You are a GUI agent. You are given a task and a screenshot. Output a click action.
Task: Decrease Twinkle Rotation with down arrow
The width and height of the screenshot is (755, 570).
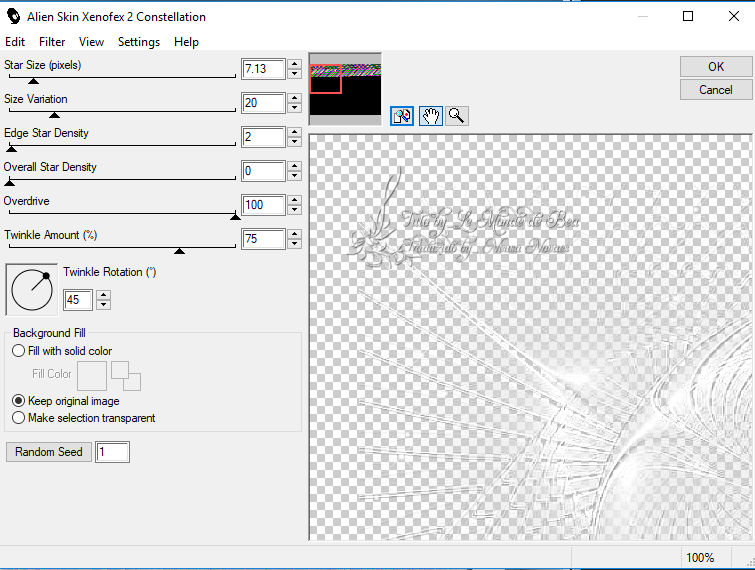[104, 304]
